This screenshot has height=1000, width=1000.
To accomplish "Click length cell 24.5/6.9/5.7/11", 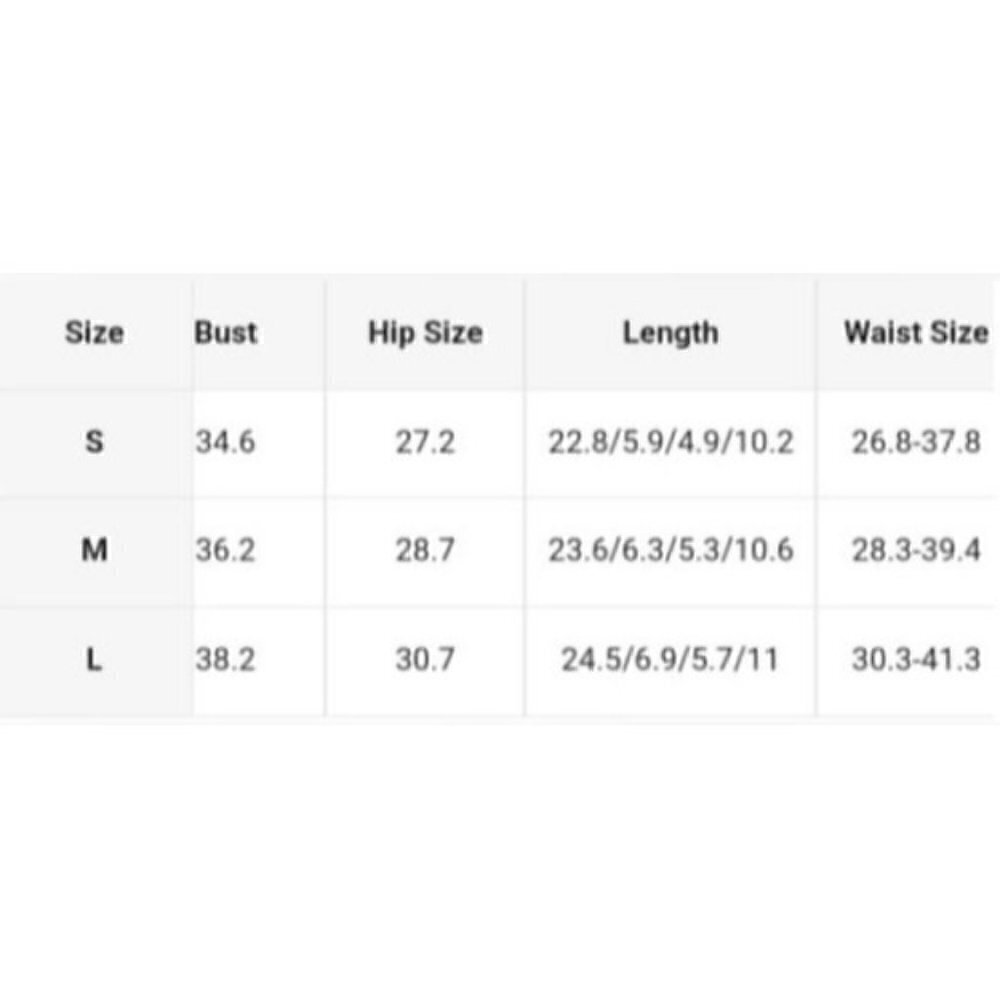I will [669, 660].
